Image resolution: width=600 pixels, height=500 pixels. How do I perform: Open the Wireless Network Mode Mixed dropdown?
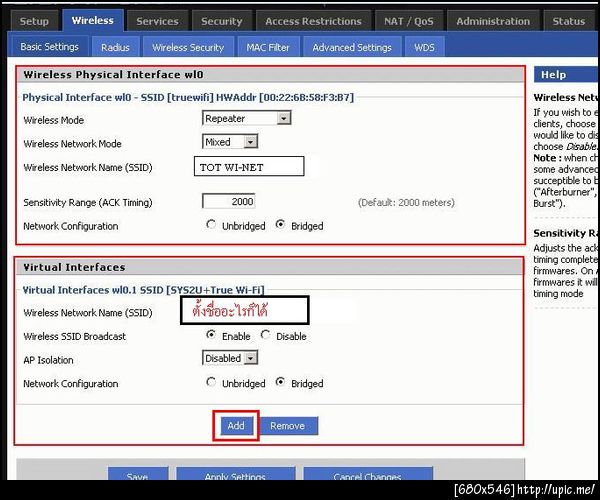[230, 142]
